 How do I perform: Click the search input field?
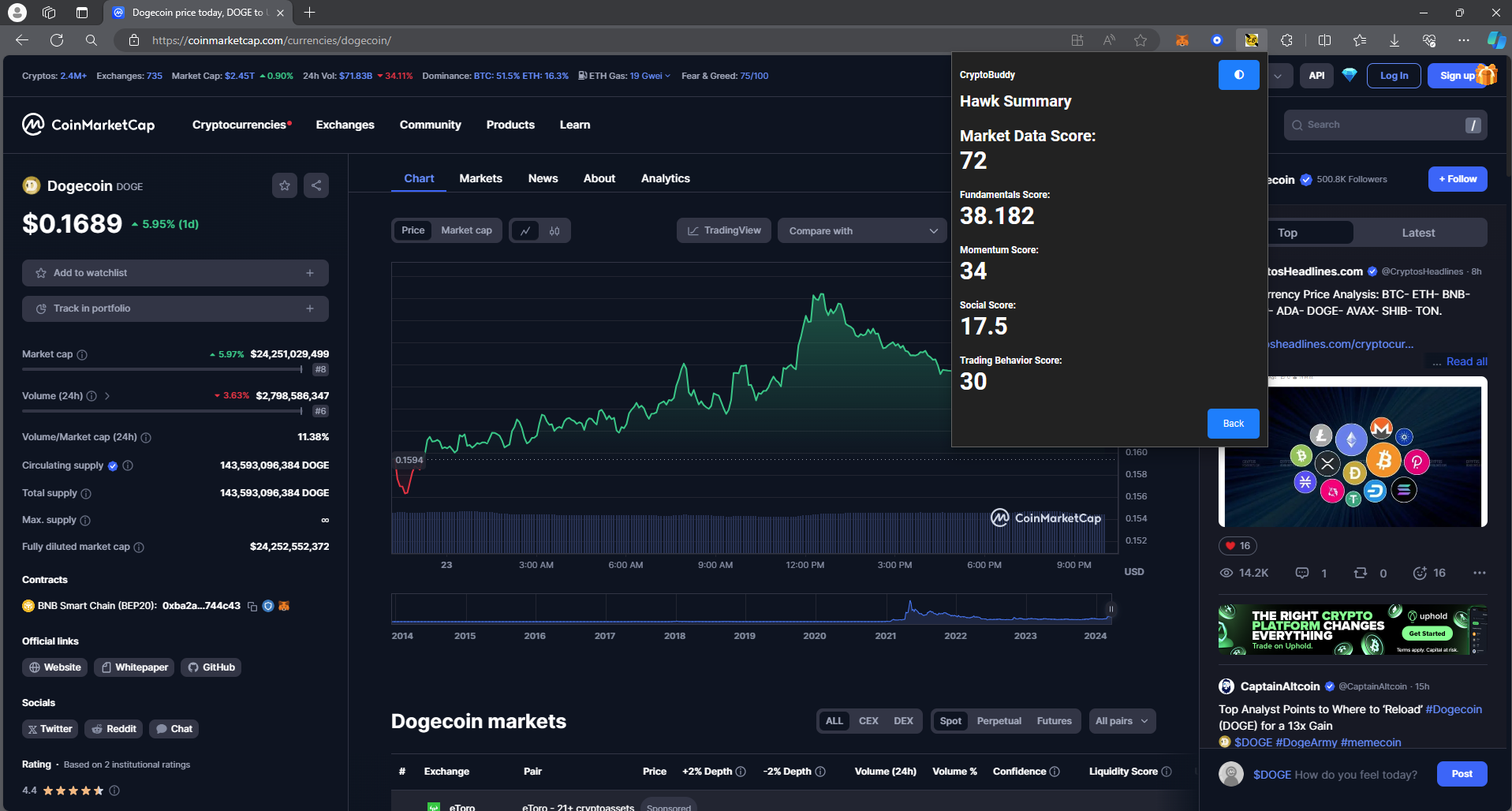pyautogui.click(x=1385, y=125)
